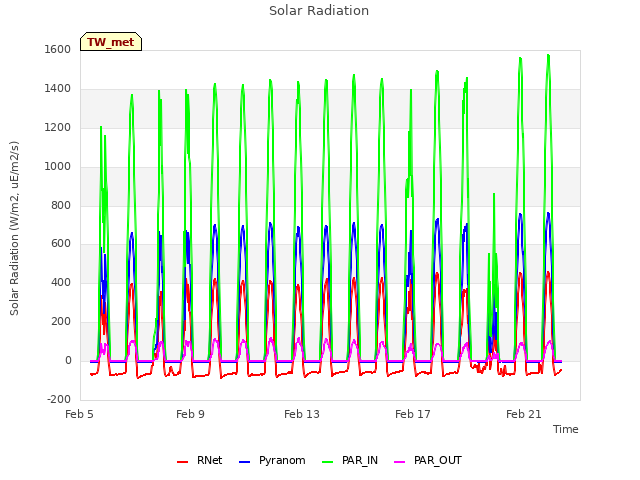This screenshot has height=480, width=640.
Task: Click the 1200 y-axis tick label
Action: click(58, 127)
